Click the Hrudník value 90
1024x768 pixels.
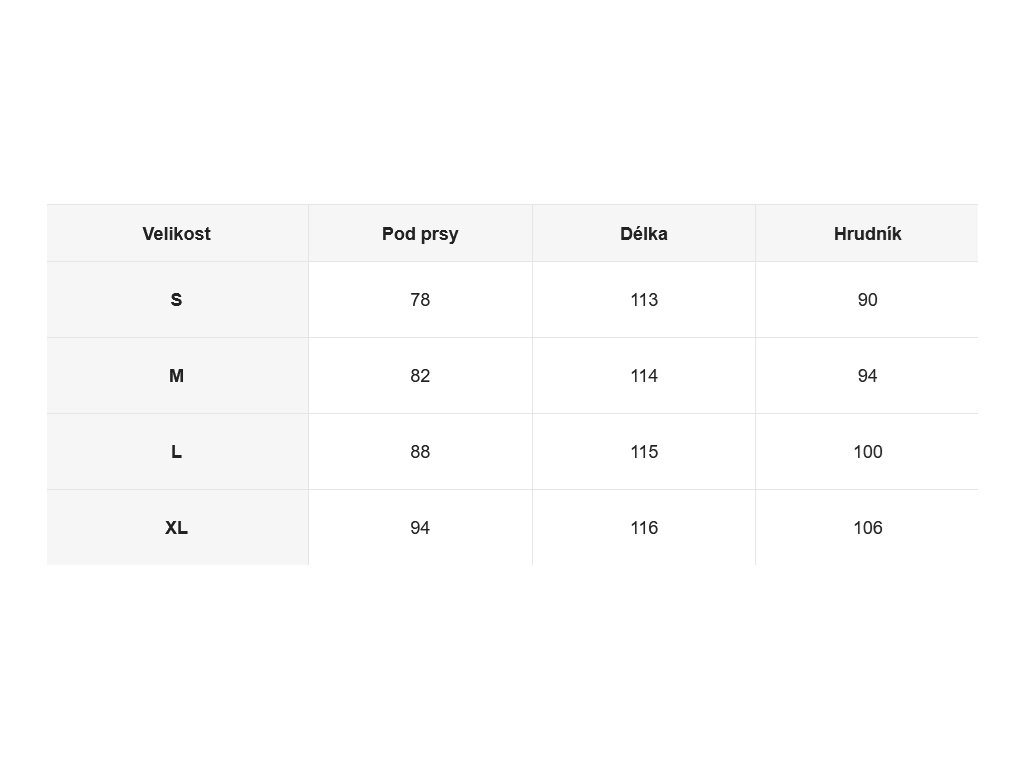coord(867,300)
